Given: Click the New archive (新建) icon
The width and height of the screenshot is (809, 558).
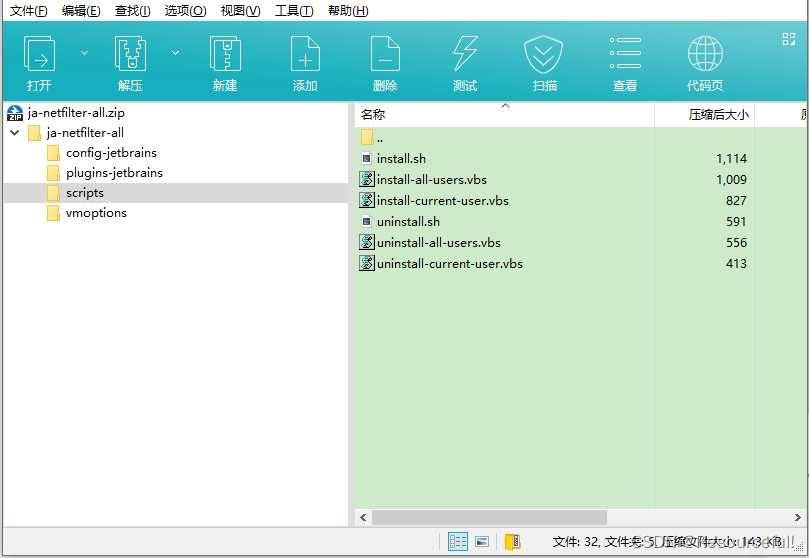Looking at the screenshot, I should [225, 54].
